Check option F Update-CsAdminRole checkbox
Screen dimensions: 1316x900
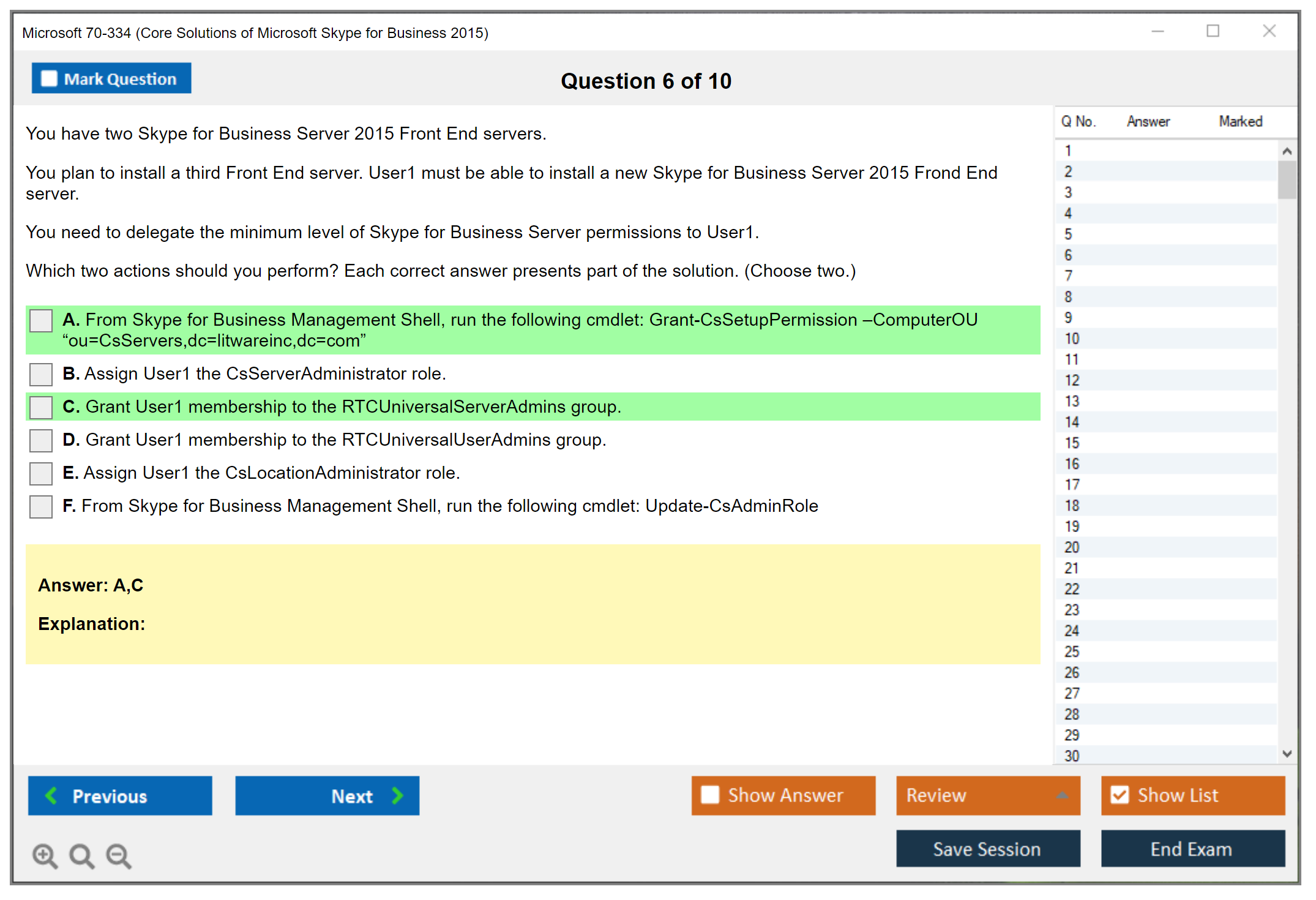[x=41, y=506]
